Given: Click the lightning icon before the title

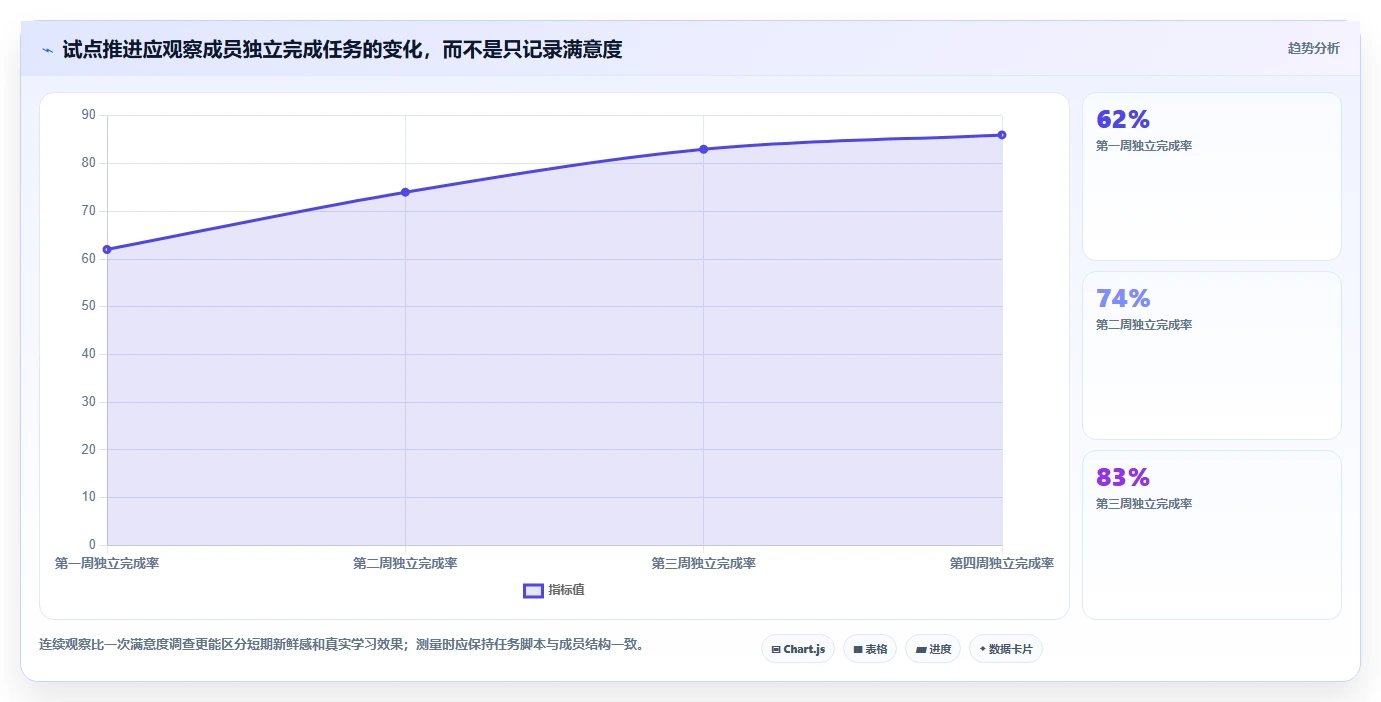Looking at the screenshot, I should [x=48, y=50].
